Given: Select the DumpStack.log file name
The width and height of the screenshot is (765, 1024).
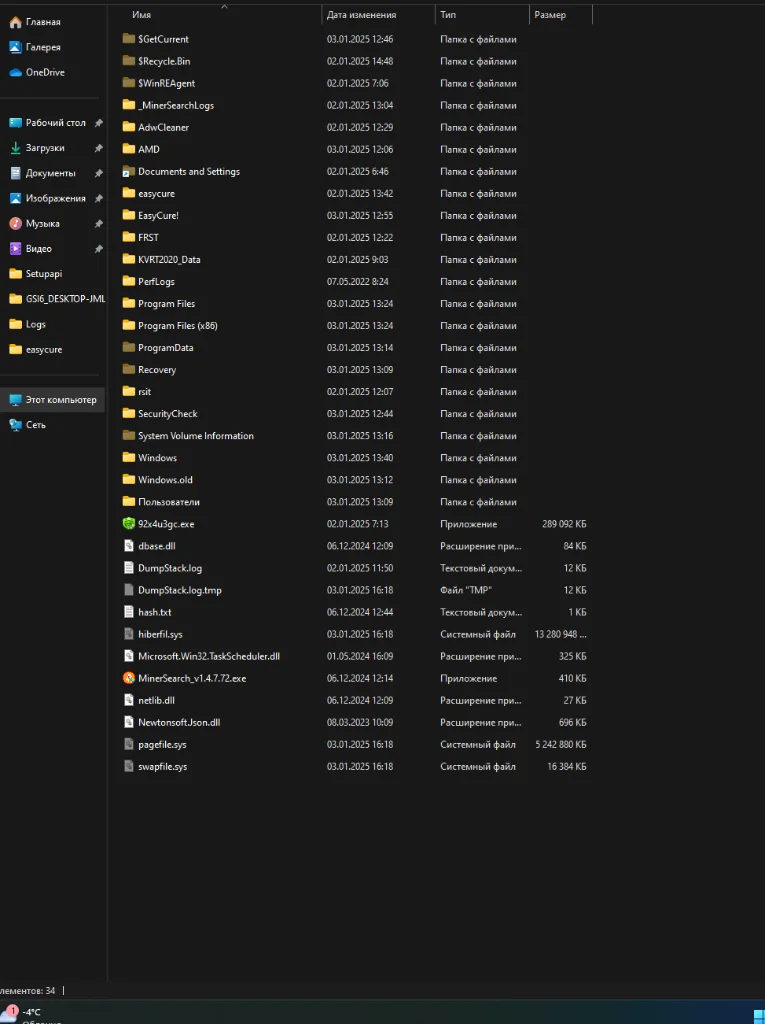Looking at the screenshot, I should click(x=170, y=568).
